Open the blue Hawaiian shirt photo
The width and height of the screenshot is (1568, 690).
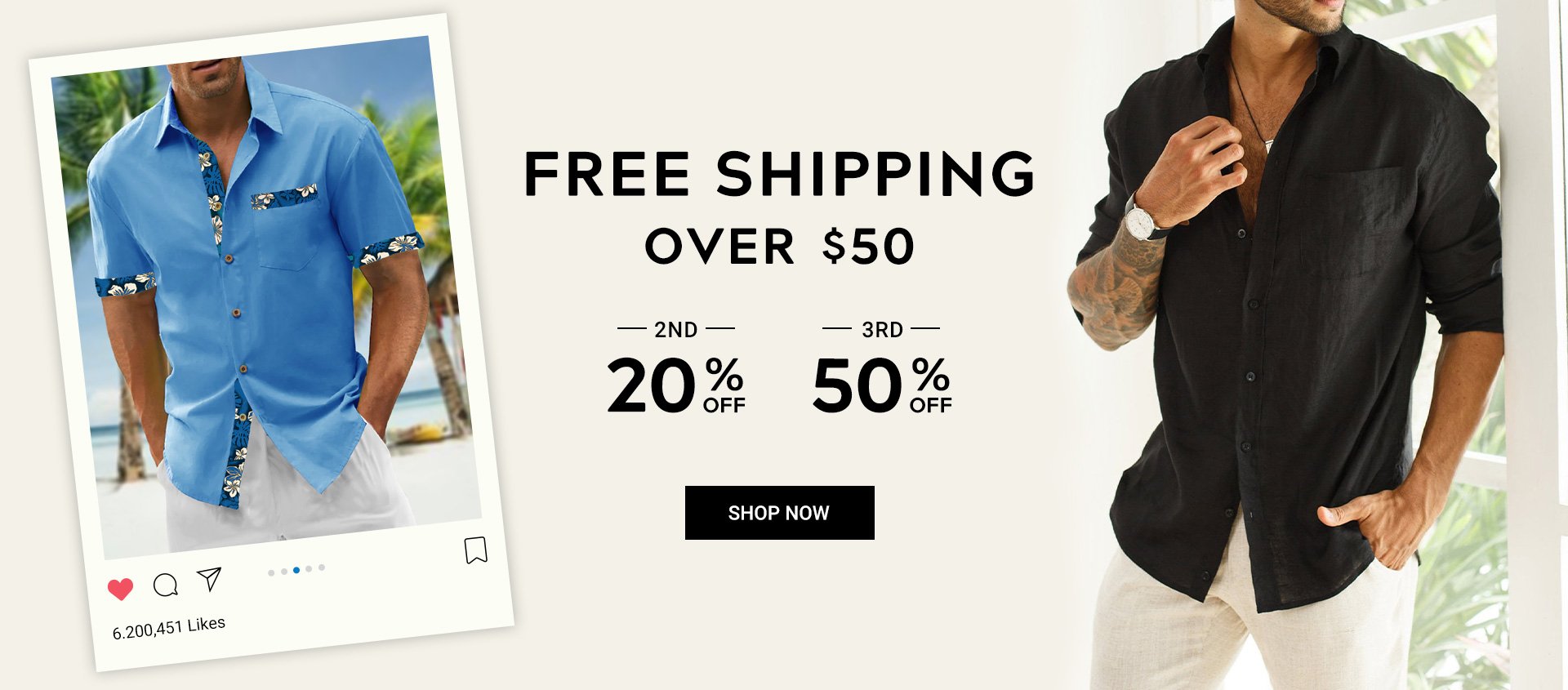pyautogui.click(x=266, y=297)
